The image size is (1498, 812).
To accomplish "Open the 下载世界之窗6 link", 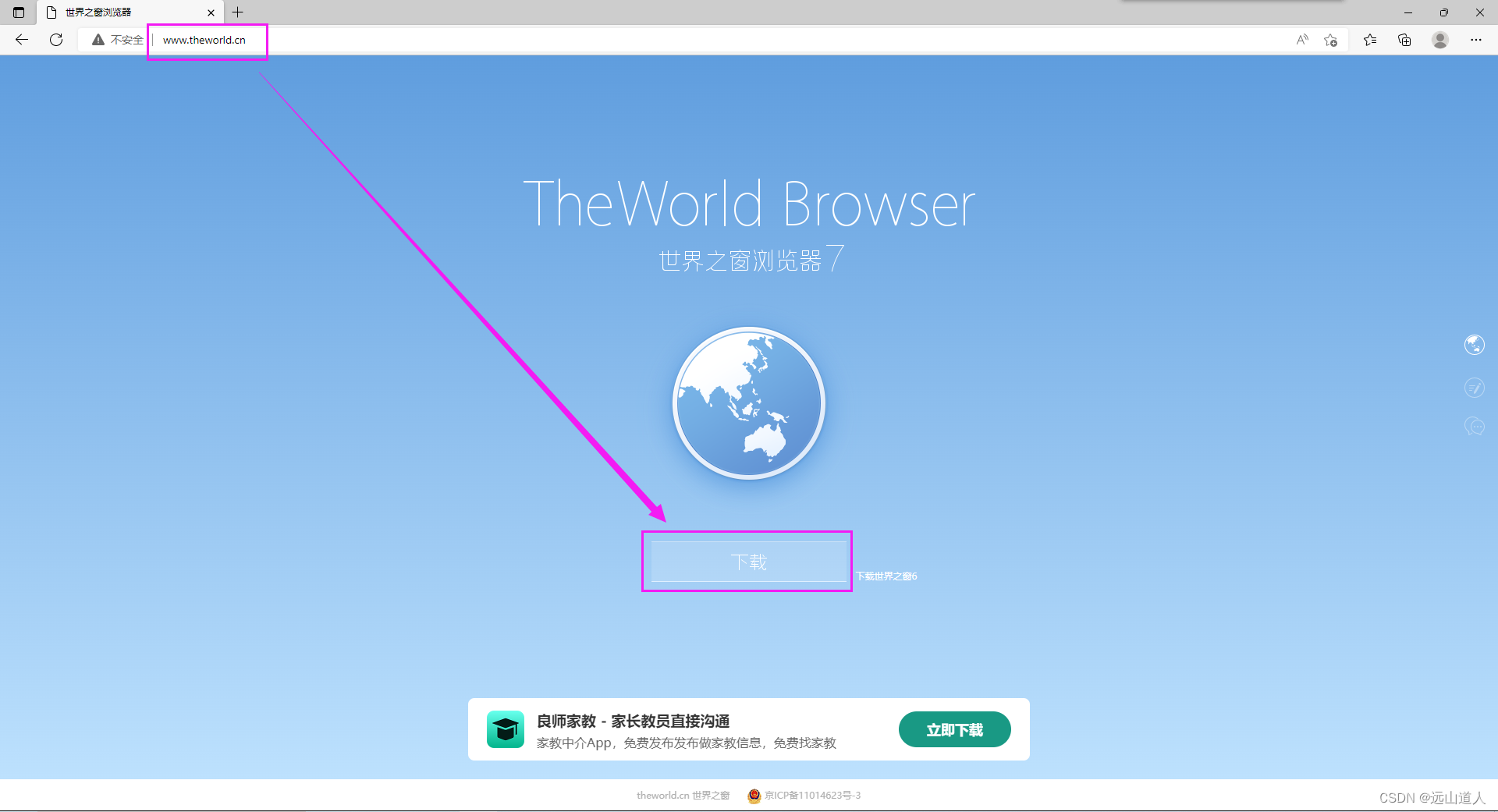I will click(886, 576).
